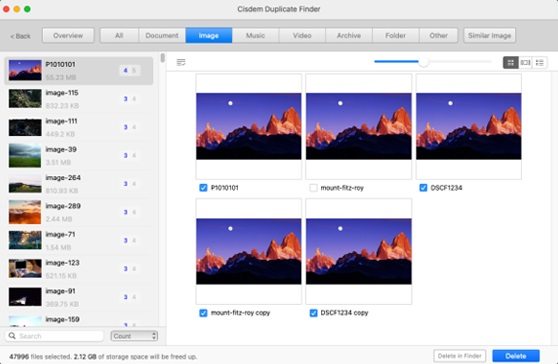Select the image-123 group in sidebar

tap(79, 269)
